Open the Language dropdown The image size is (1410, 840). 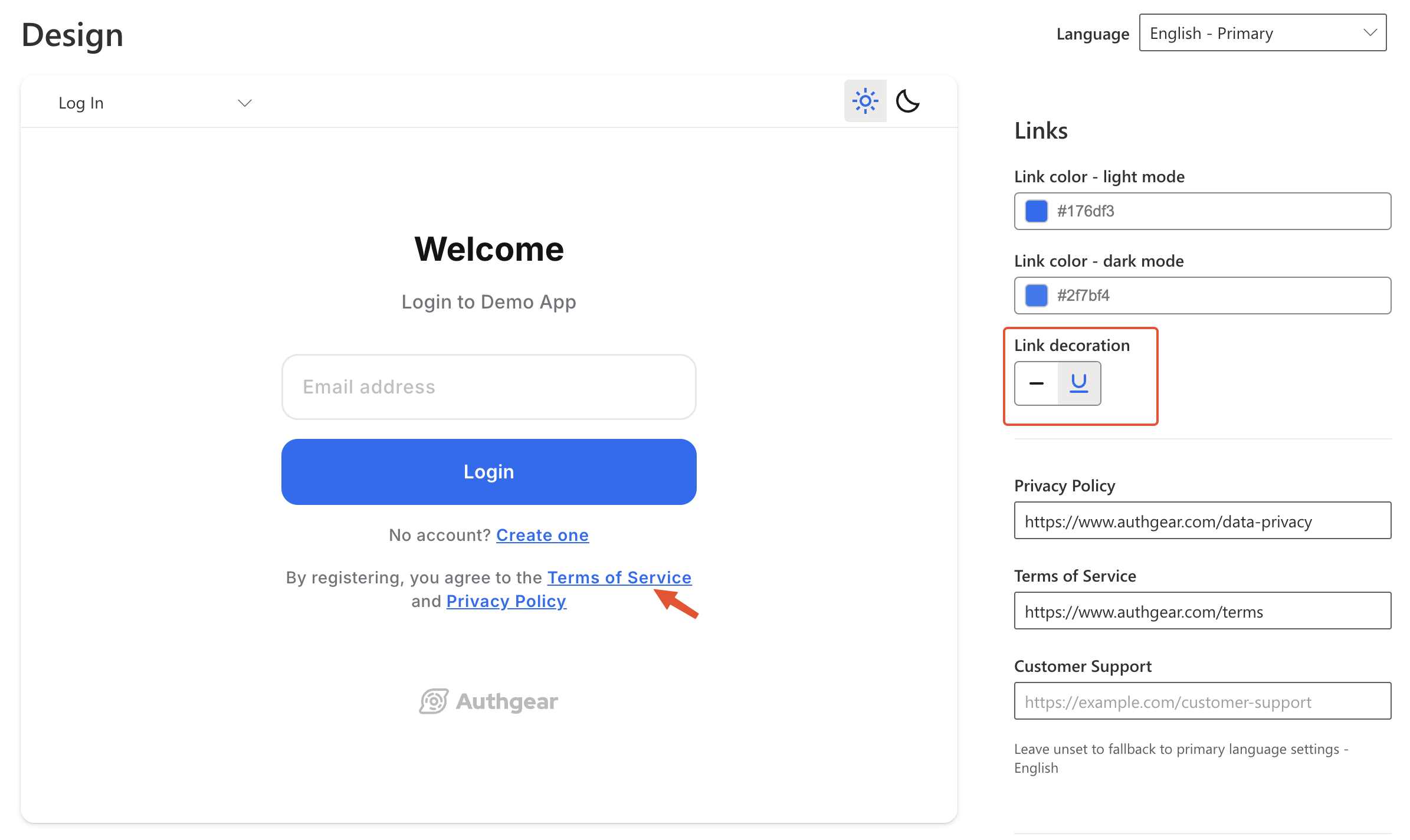click(1263, 33)
